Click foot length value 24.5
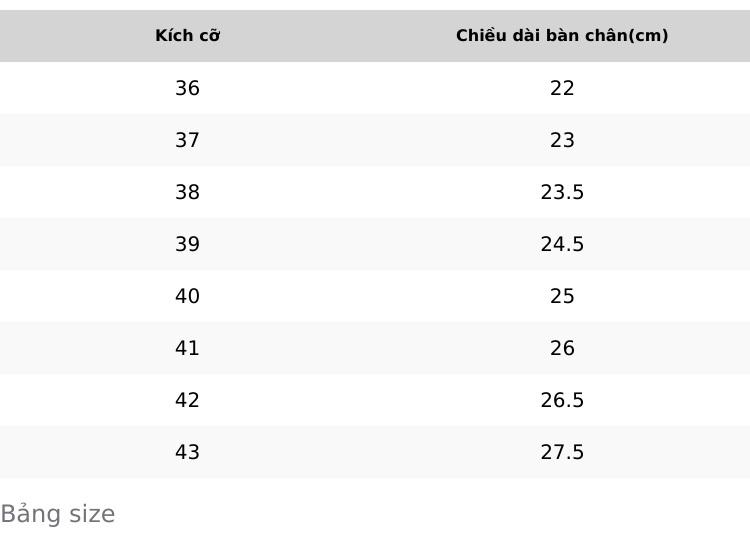Viewport: 750px width, 550px height. click(562, 244)
